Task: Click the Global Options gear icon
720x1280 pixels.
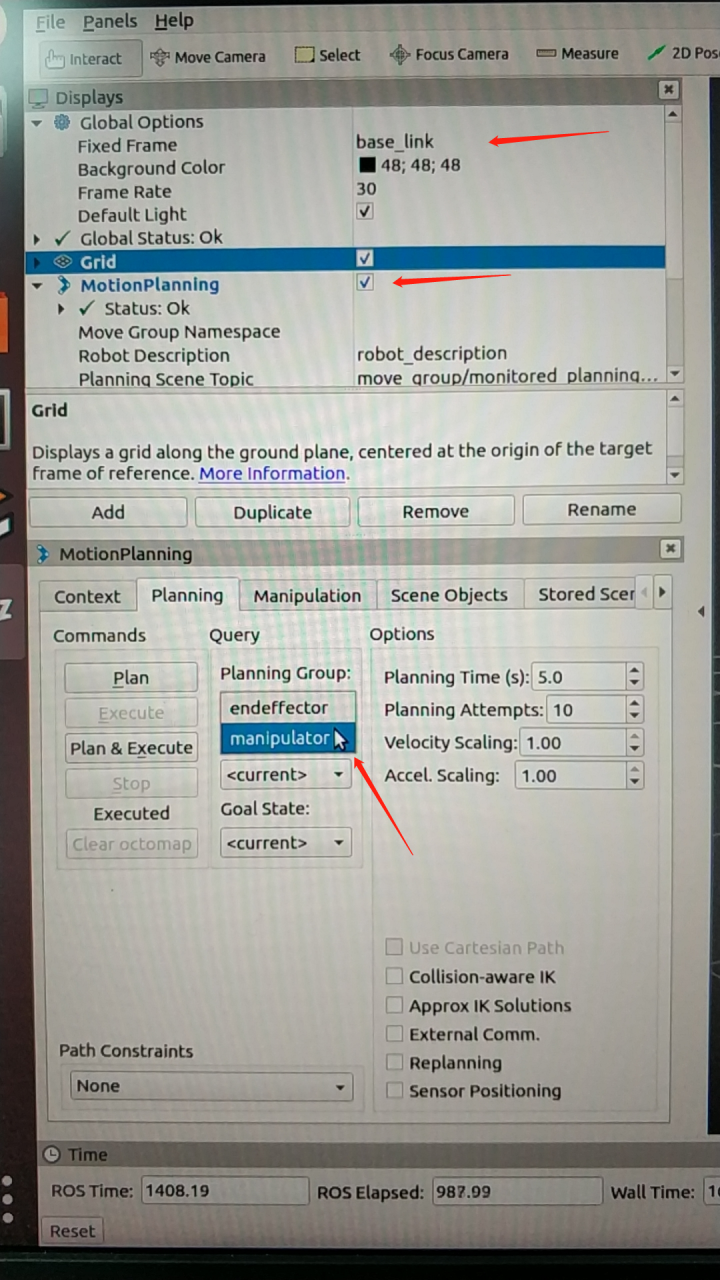Action: click(x=62, y=122)
